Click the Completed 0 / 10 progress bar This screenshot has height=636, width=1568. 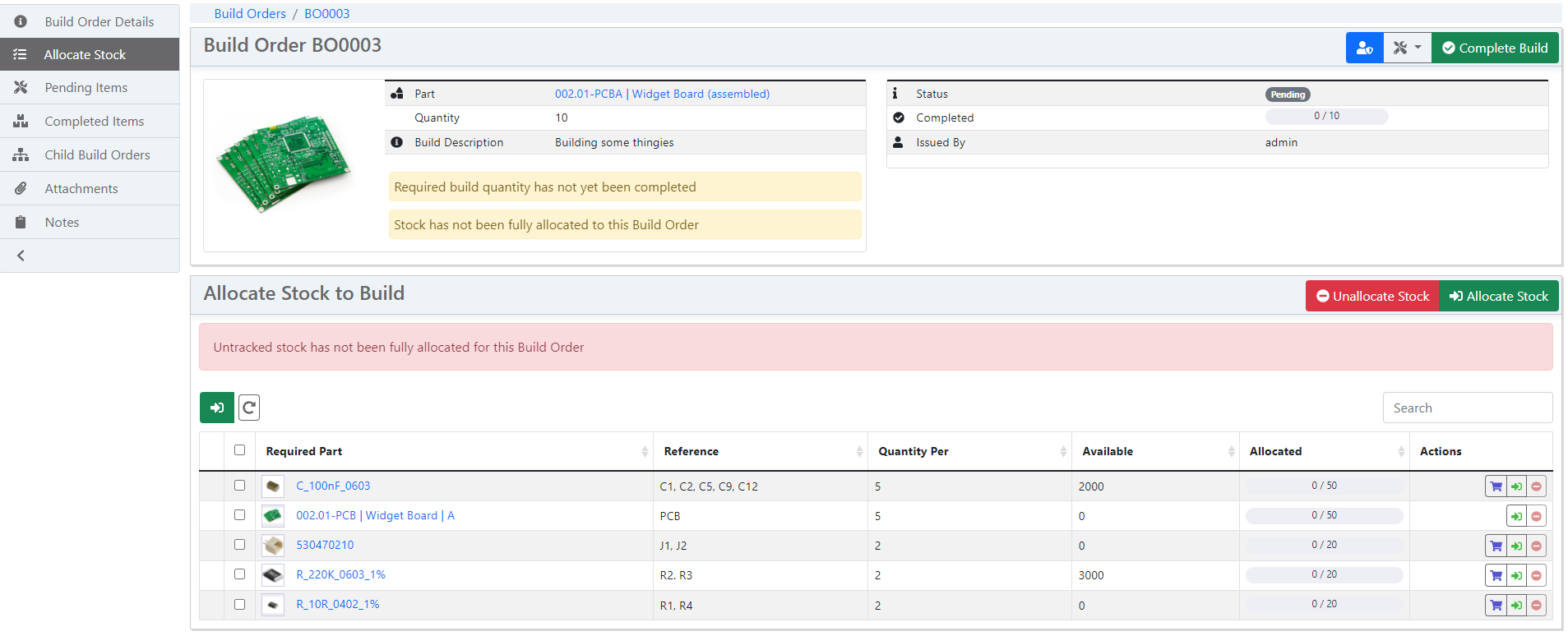[1326, 117]
